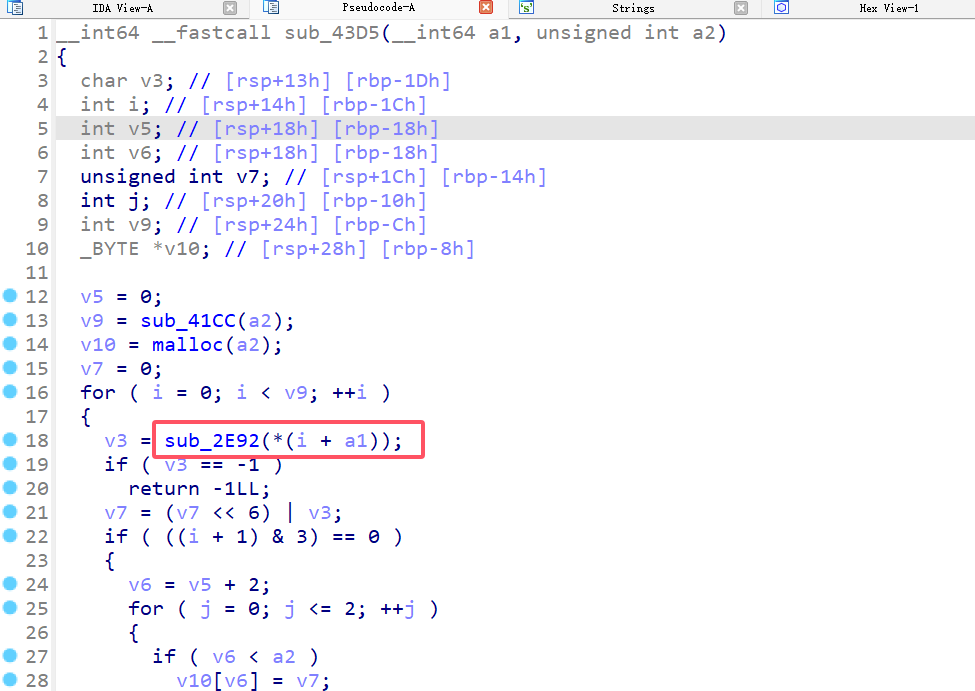This screenshot has height=691, width=975.
Task: Click the '_BYTE *v10;' declaration
Action: [x=145, y=249]
